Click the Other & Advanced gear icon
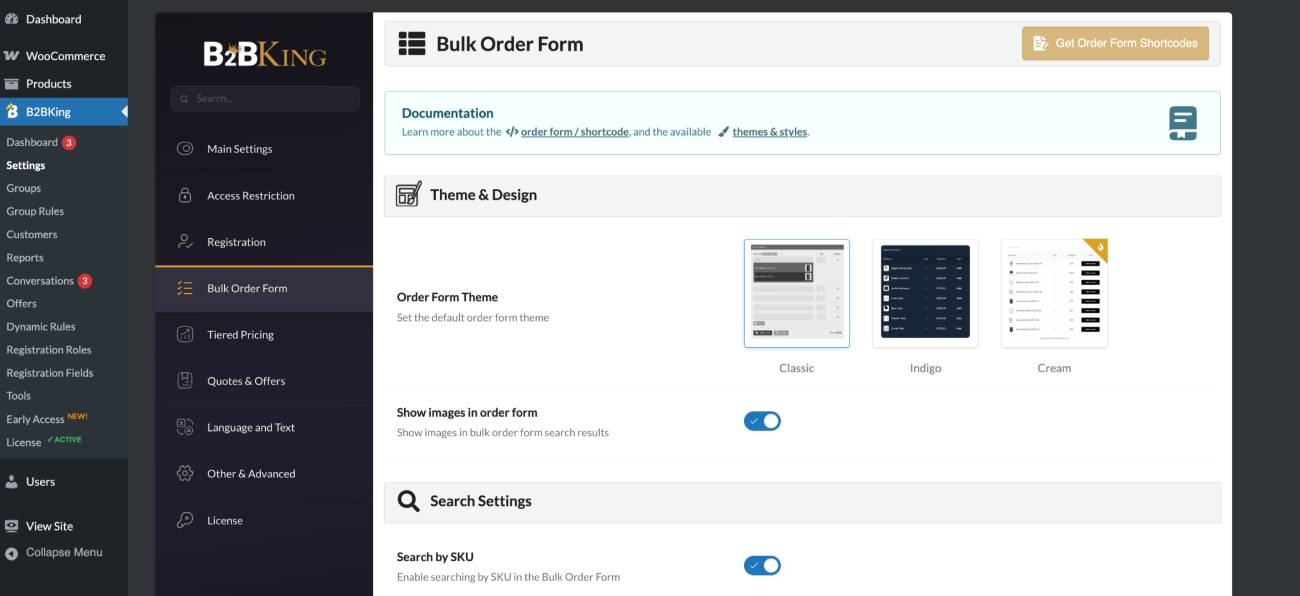1300x596 pixels. click(185, 474)
